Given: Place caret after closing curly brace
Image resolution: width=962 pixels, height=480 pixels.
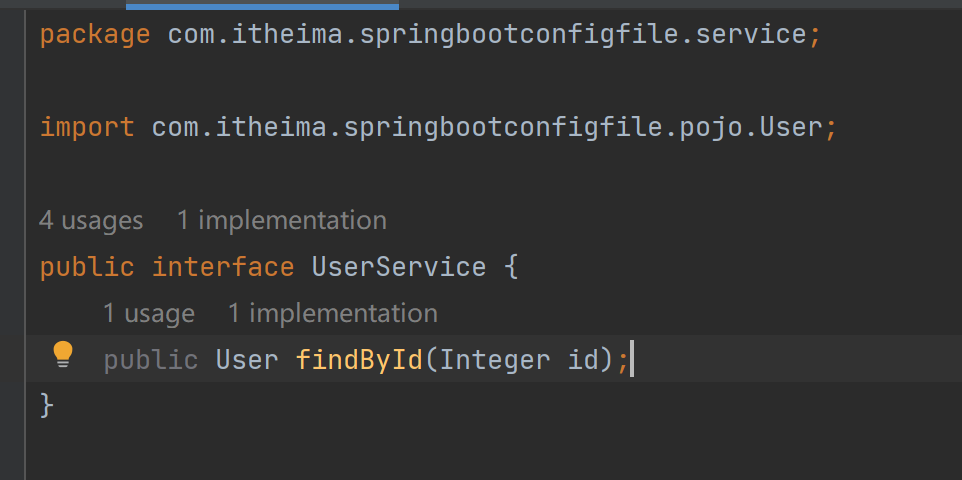Looking at the screenshot, I should click(55, 406).
